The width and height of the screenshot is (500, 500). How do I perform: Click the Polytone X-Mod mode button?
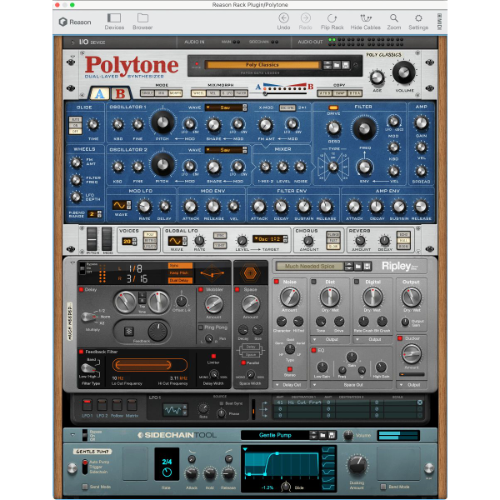click(287, 108)
